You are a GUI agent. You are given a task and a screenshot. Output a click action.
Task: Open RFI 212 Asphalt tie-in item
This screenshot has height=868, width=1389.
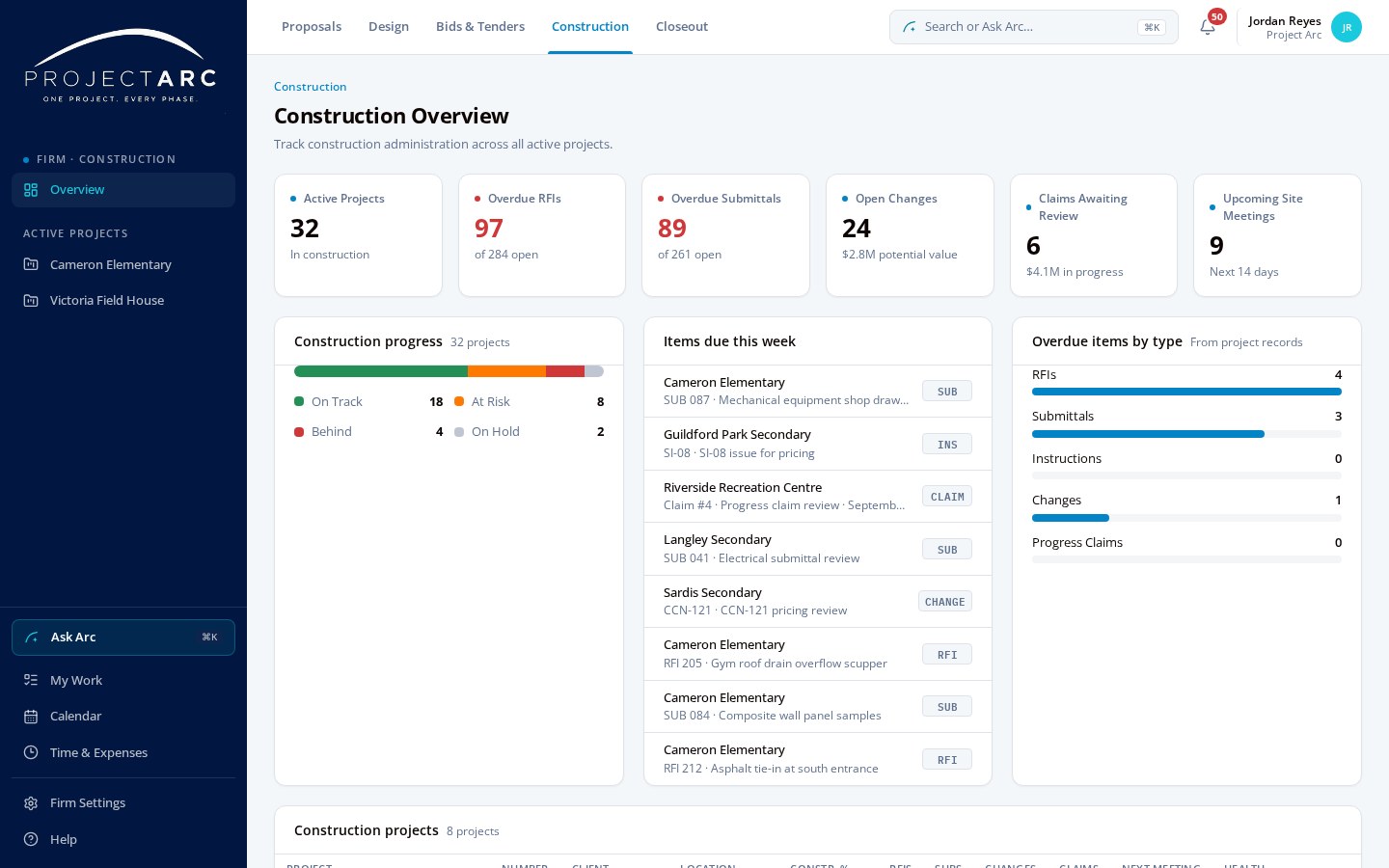point(818,759)
